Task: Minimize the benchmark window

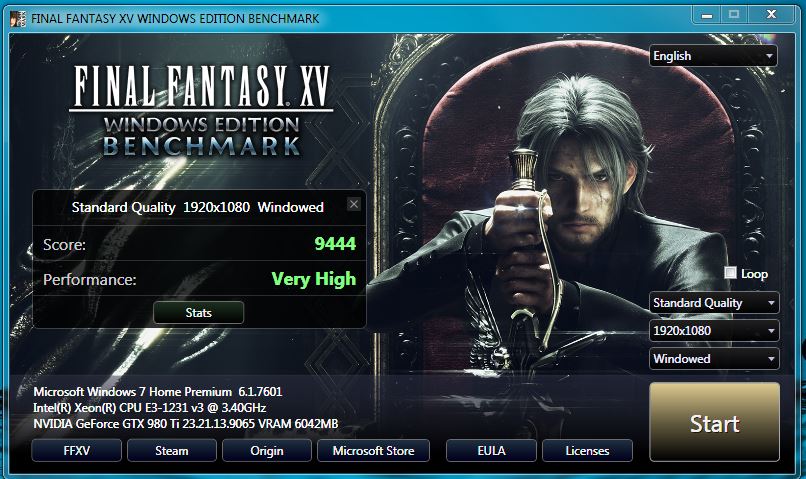Action: tap(707, 14)
